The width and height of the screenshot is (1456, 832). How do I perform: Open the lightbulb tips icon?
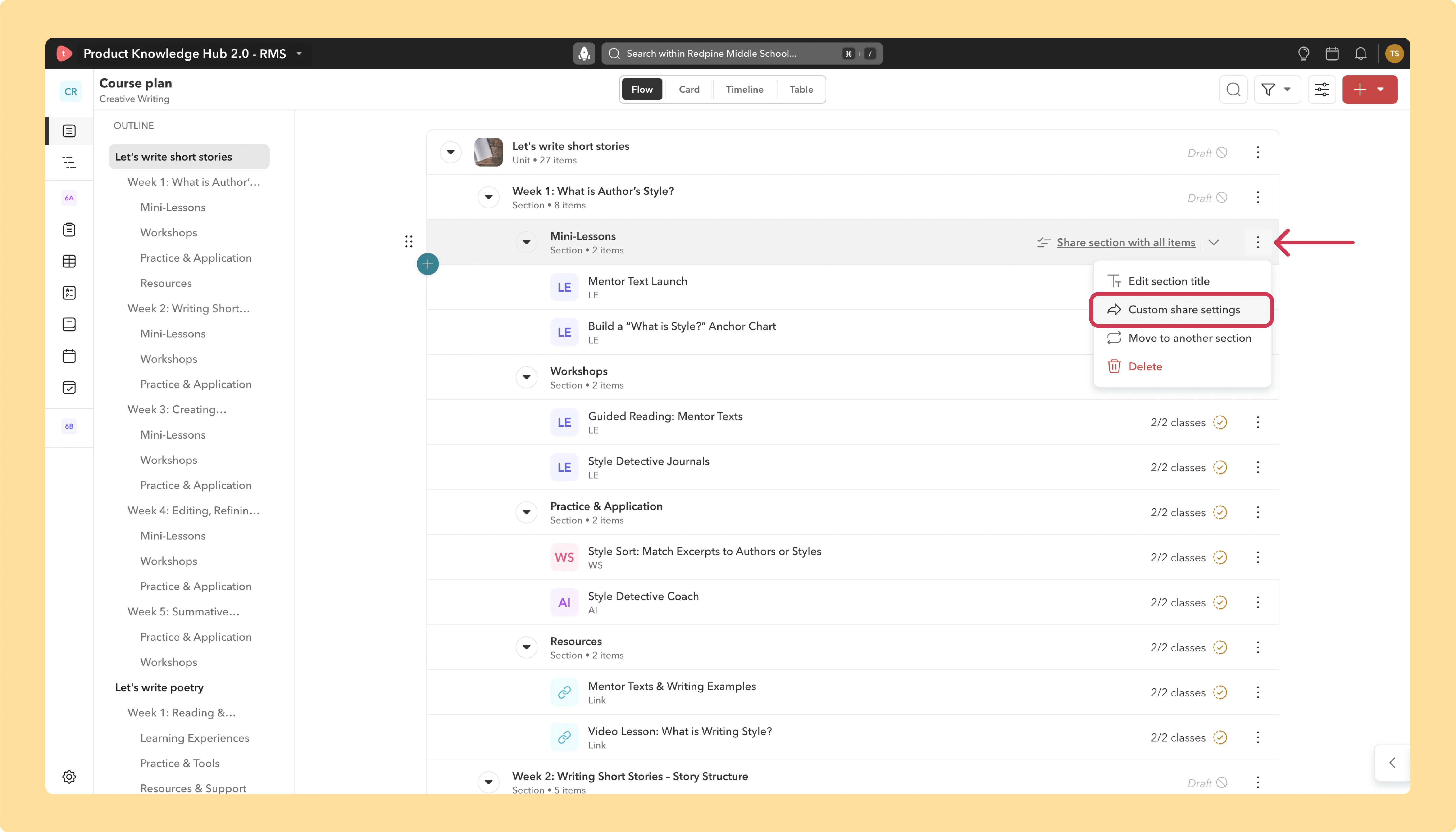[1303, 54]
